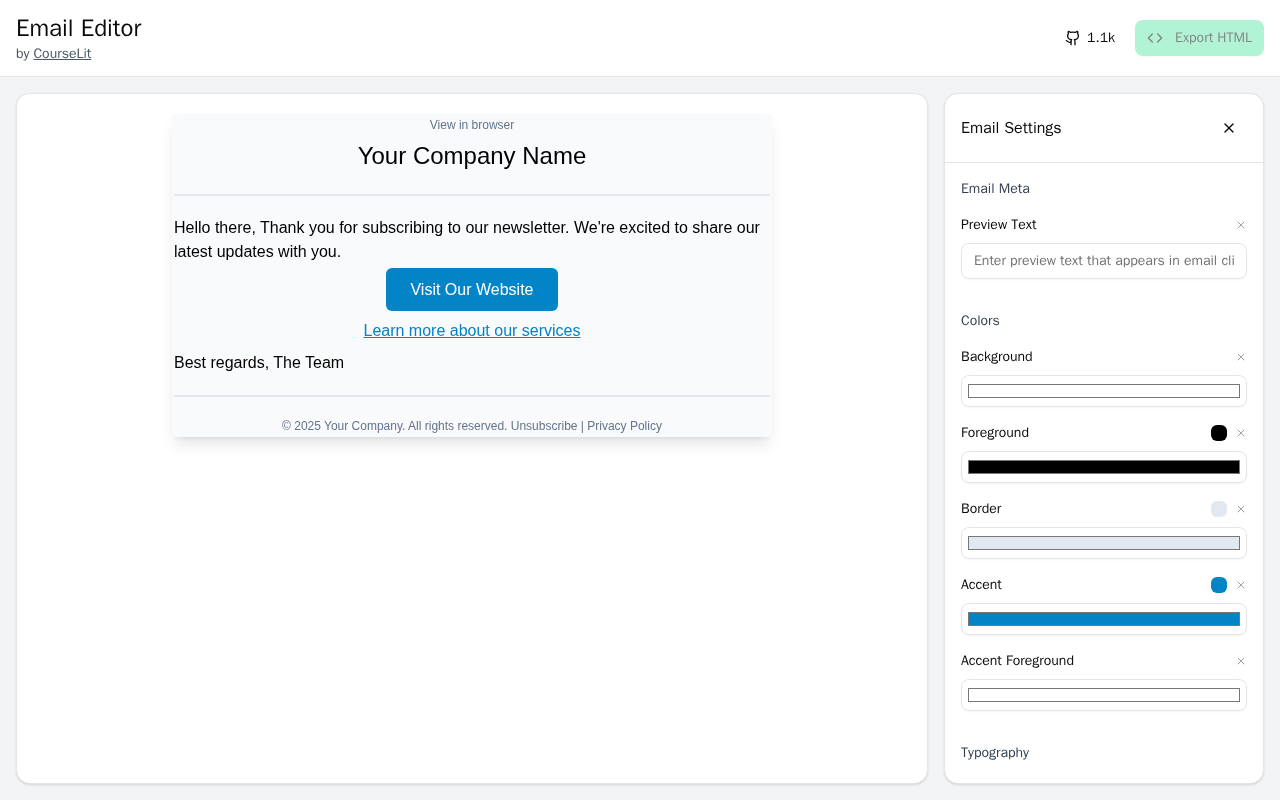Image resolution: width=1280 pixels, height=800 pixels.
Task: Close the Email Settings panel
Action: pyautogui.click(x=1229, y=128)
